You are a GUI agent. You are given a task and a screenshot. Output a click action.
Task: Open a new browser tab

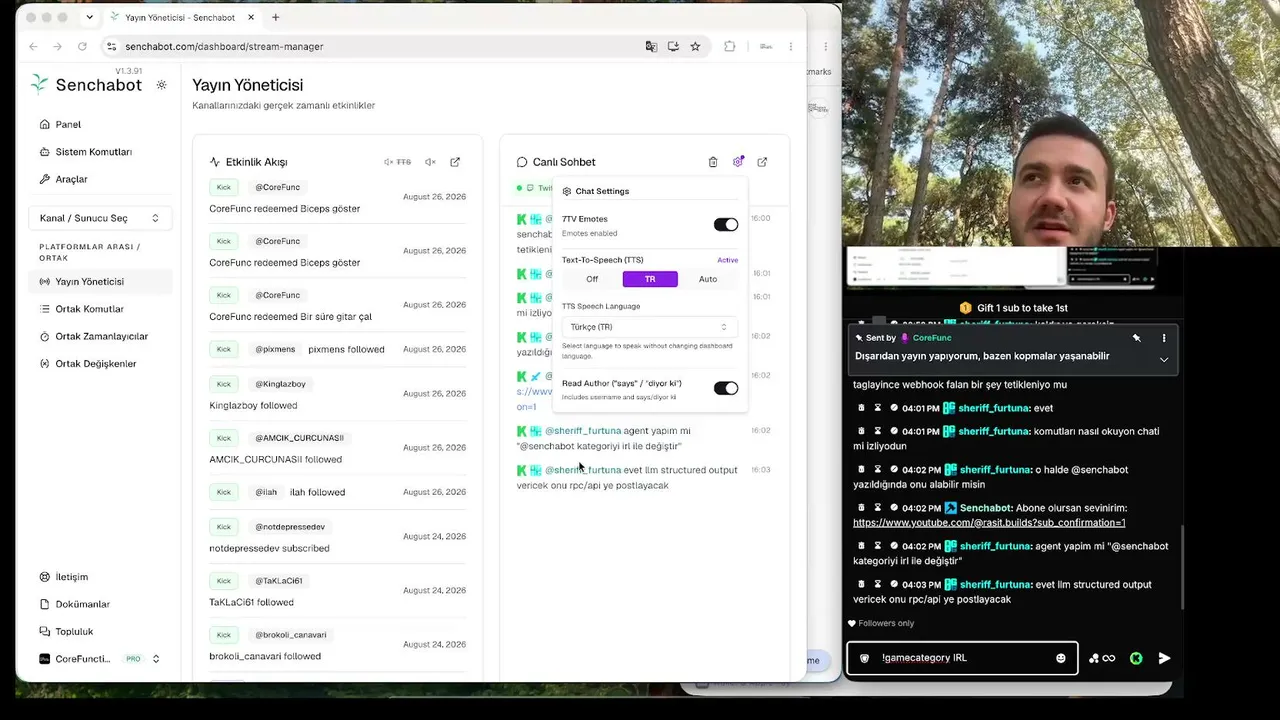(276, 17)
